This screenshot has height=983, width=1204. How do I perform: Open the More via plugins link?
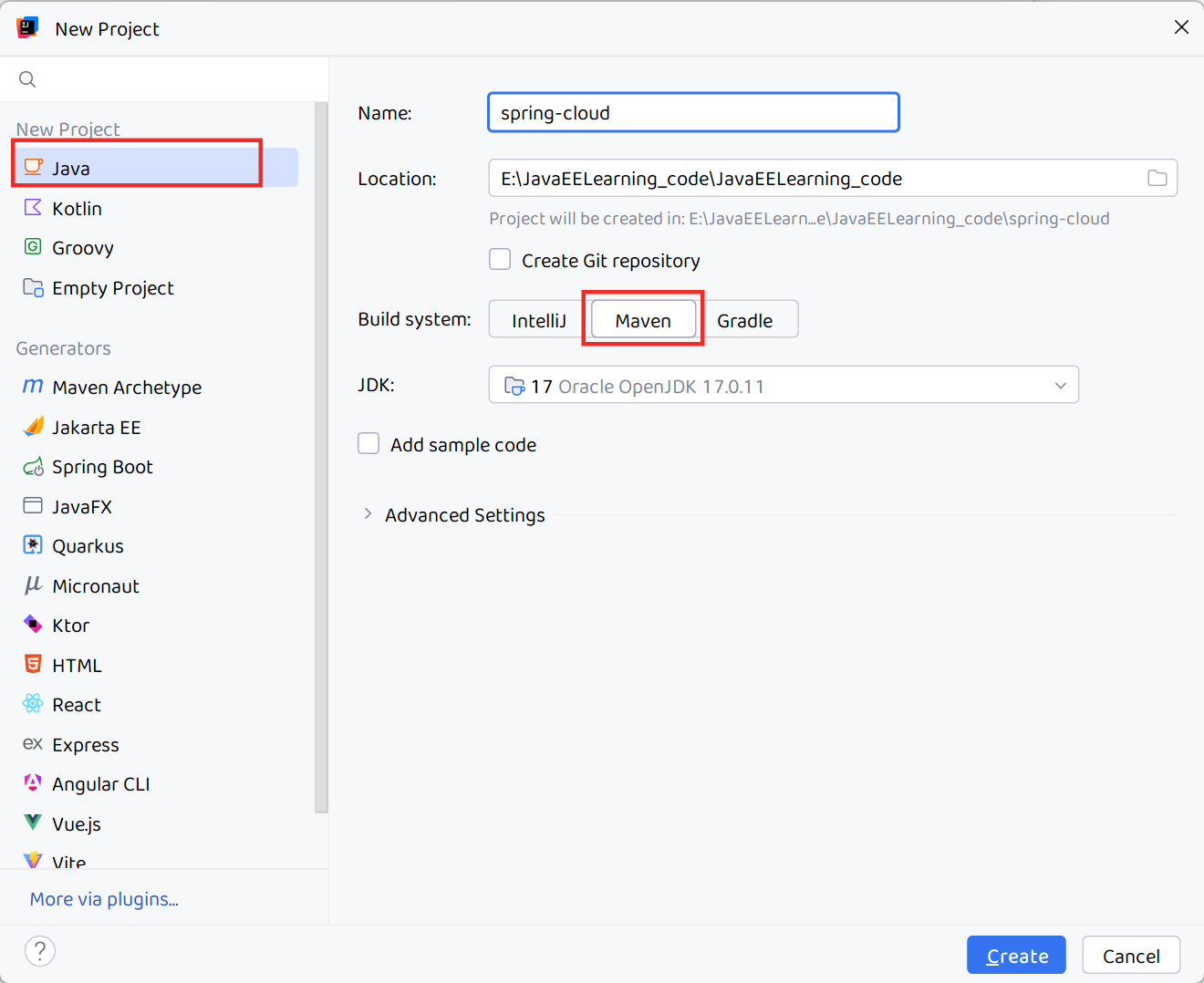[104, 899]
